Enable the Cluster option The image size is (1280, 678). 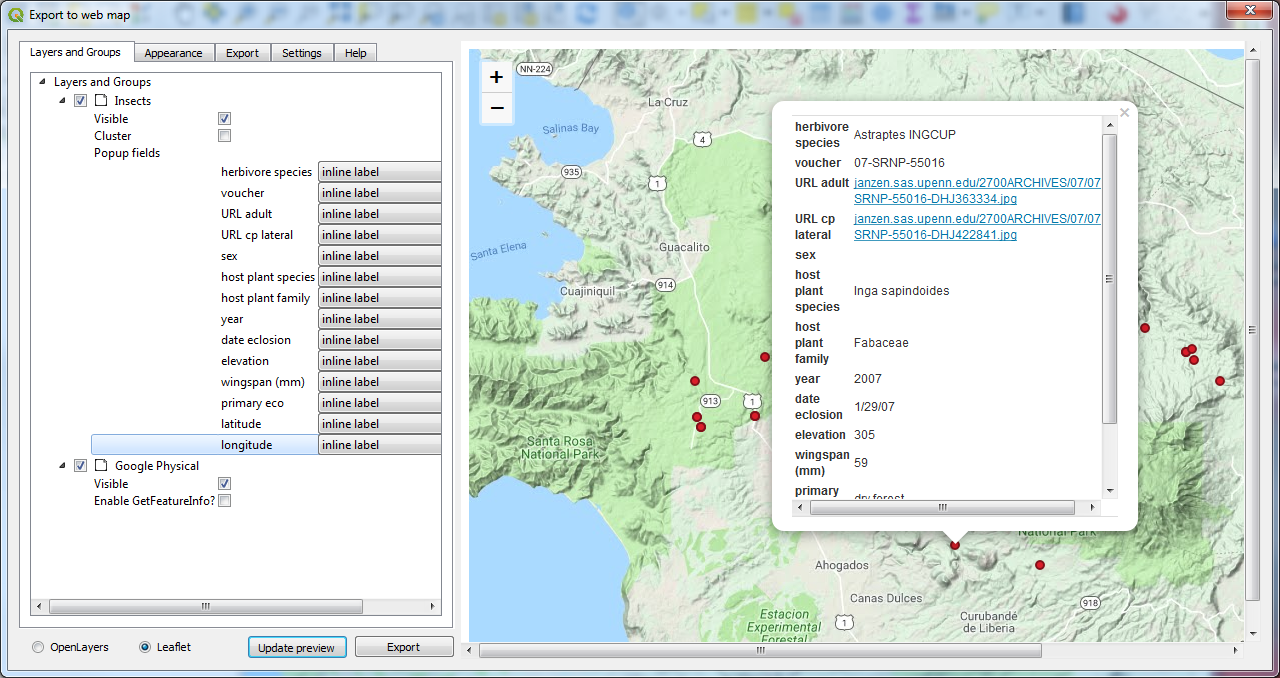(225, 135)
